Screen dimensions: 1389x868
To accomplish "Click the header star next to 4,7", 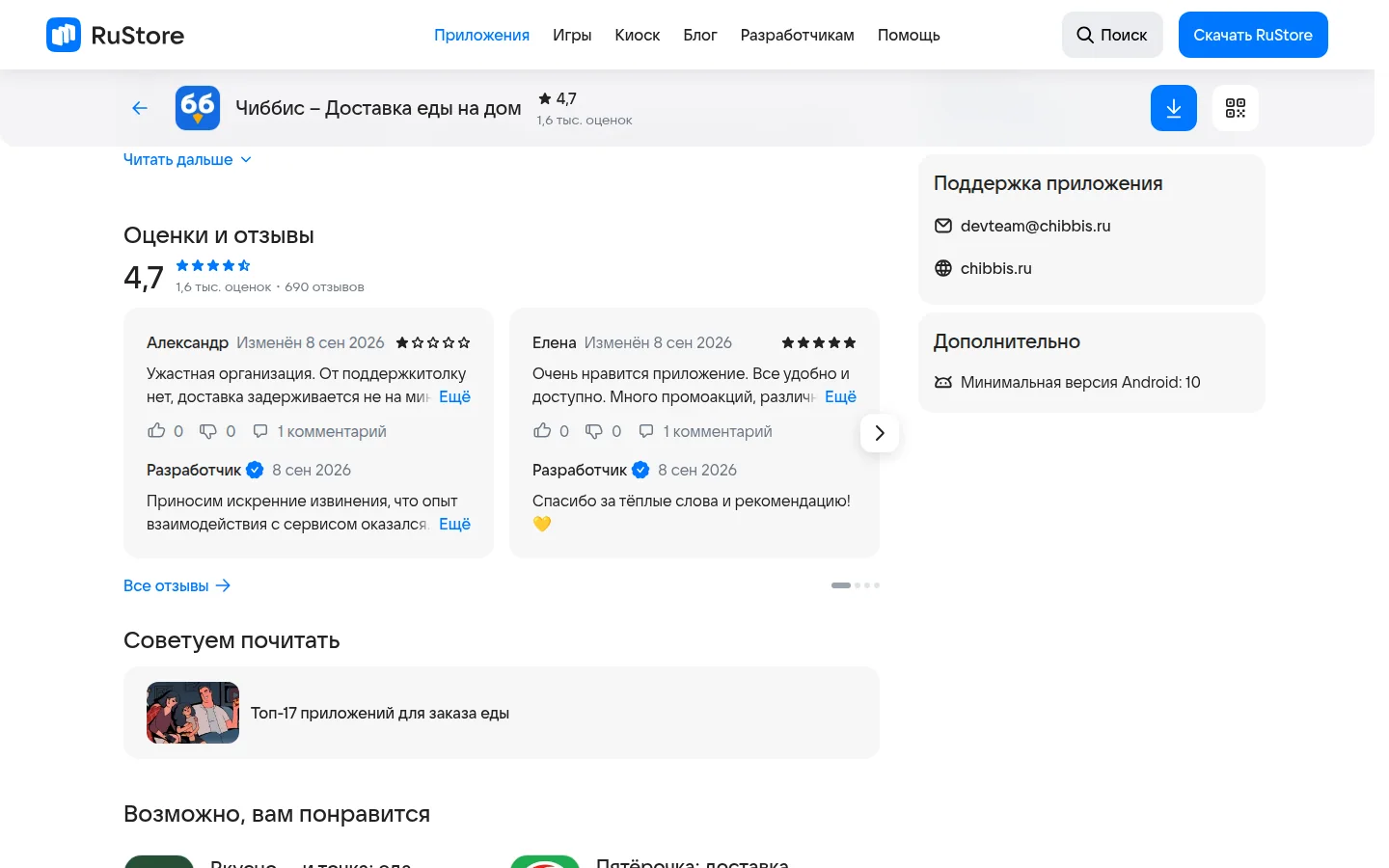I will tap(545, 98).
